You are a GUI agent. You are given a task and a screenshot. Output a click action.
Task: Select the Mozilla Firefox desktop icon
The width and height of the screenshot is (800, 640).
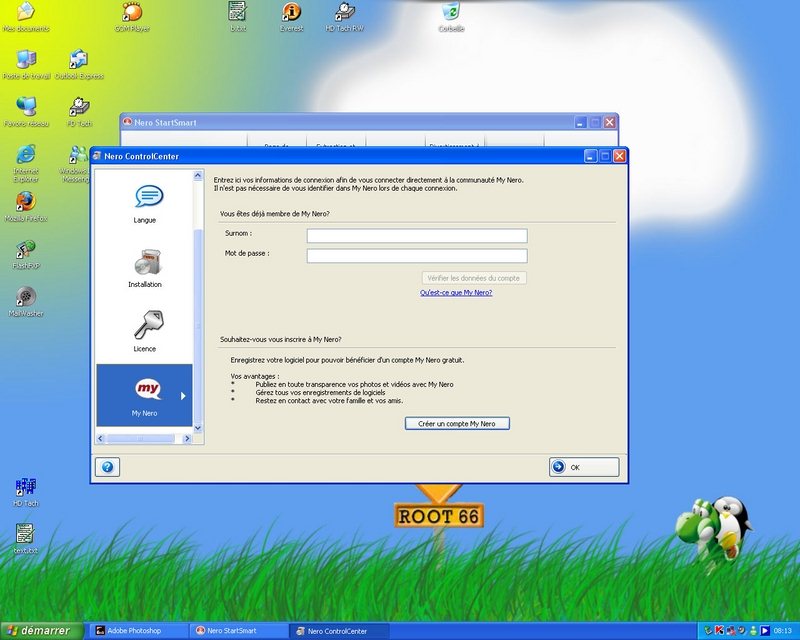(26, 207)
